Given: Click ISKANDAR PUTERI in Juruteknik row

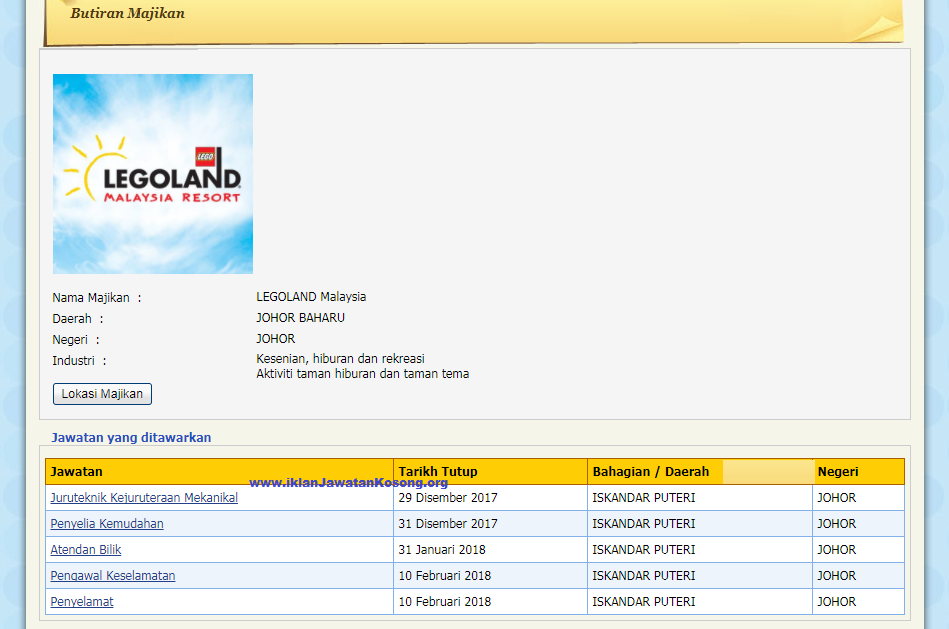Looking at the screenshot, I should 644,498.
